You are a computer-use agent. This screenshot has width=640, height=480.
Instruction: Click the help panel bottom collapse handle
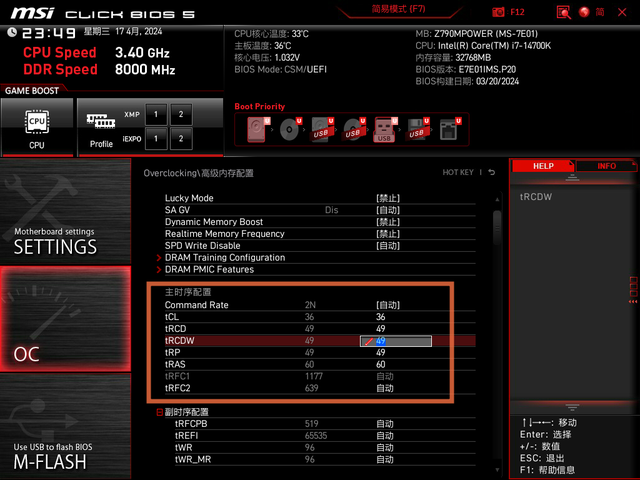point(572,407)
